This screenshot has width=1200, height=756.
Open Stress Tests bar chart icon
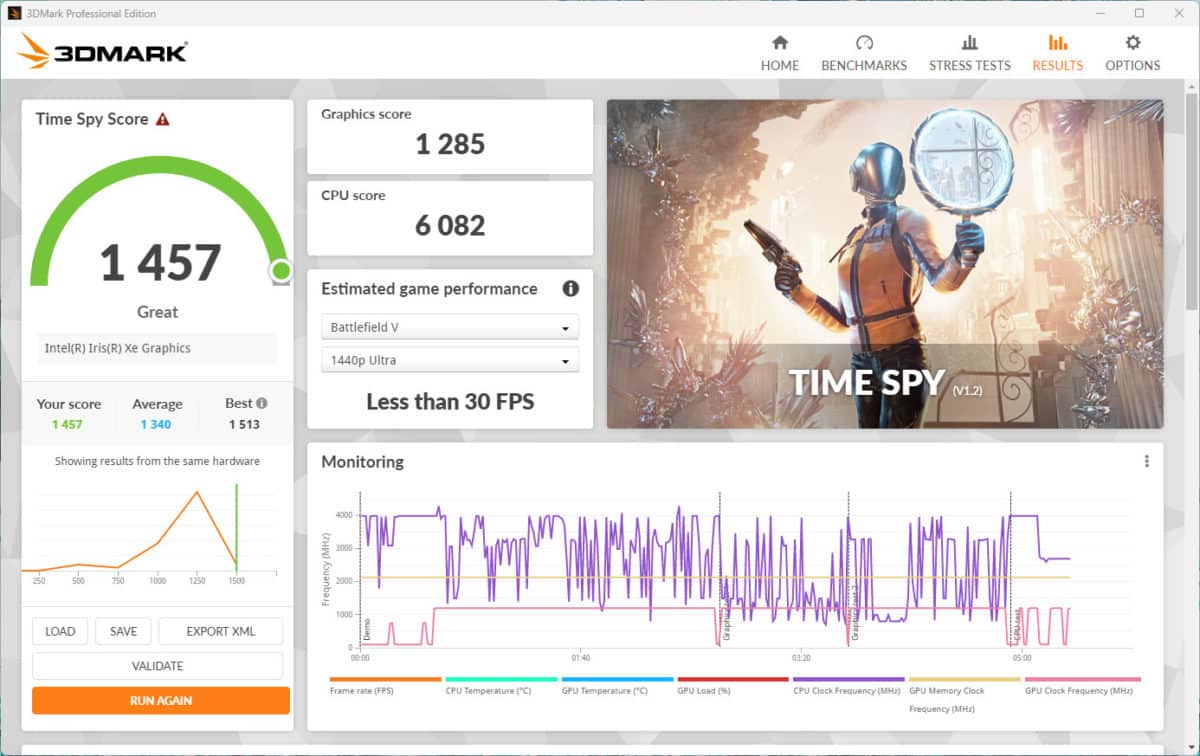(x=969, y=43)
